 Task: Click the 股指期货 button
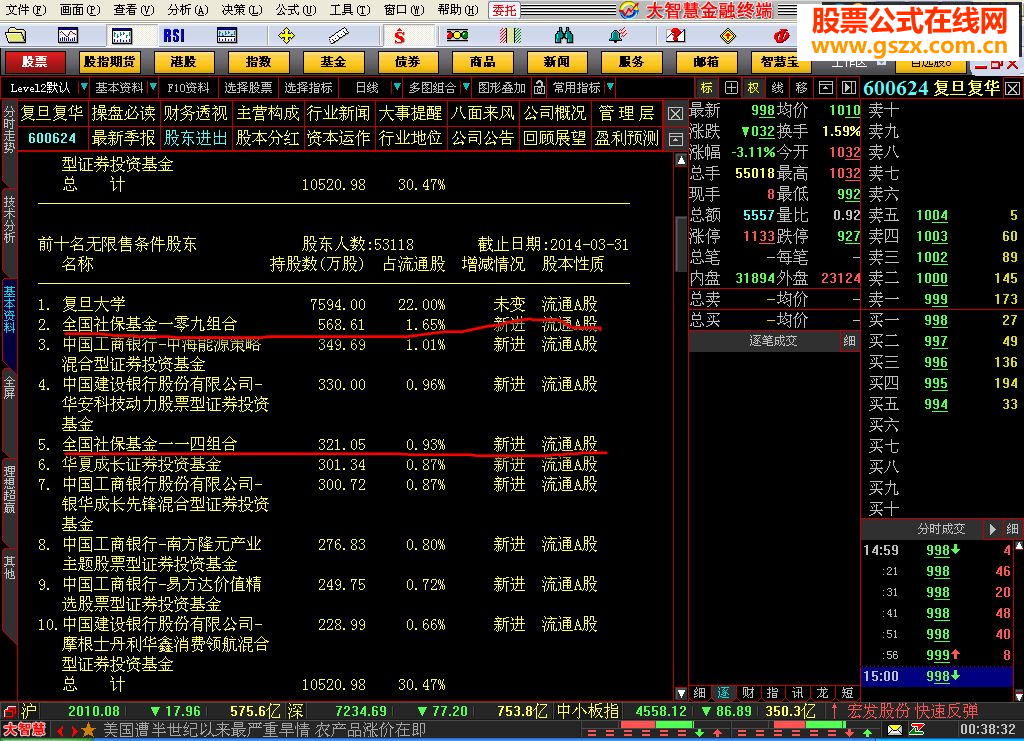(x=109, y=61)
